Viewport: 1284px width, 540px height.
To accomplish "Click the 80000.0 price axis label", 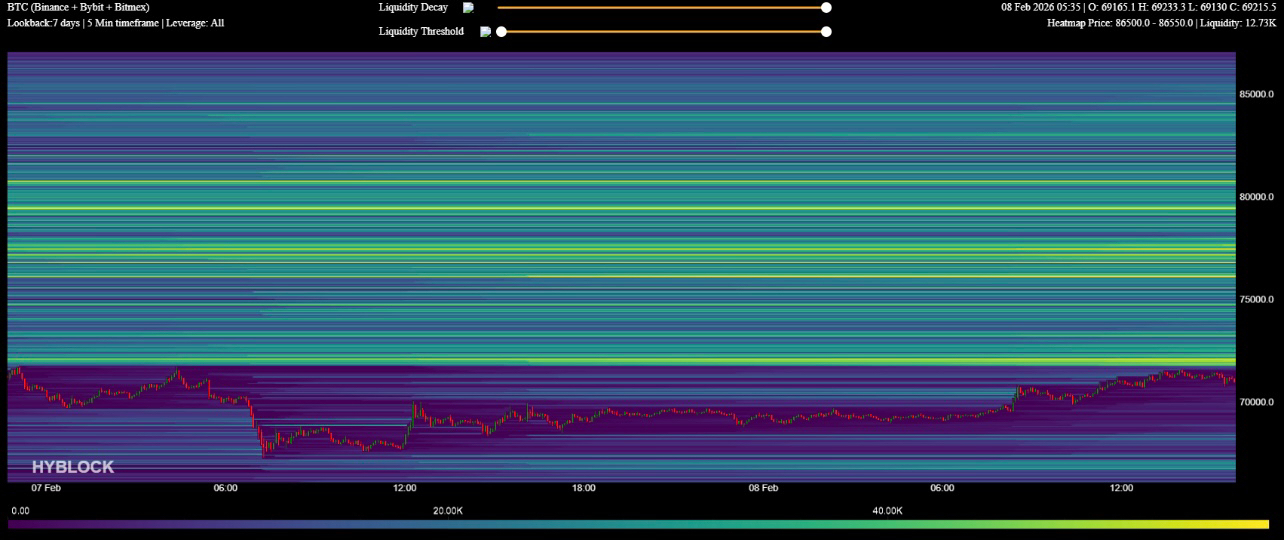I will [1259, 197].
